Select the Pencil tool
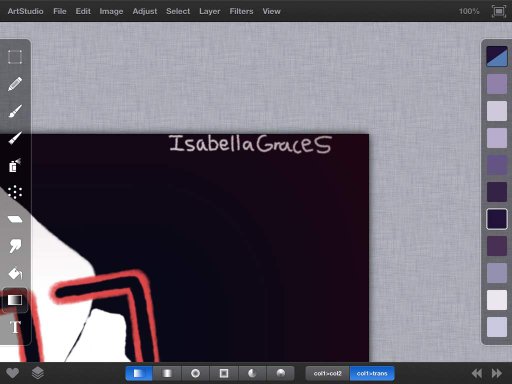 [15, 84]
